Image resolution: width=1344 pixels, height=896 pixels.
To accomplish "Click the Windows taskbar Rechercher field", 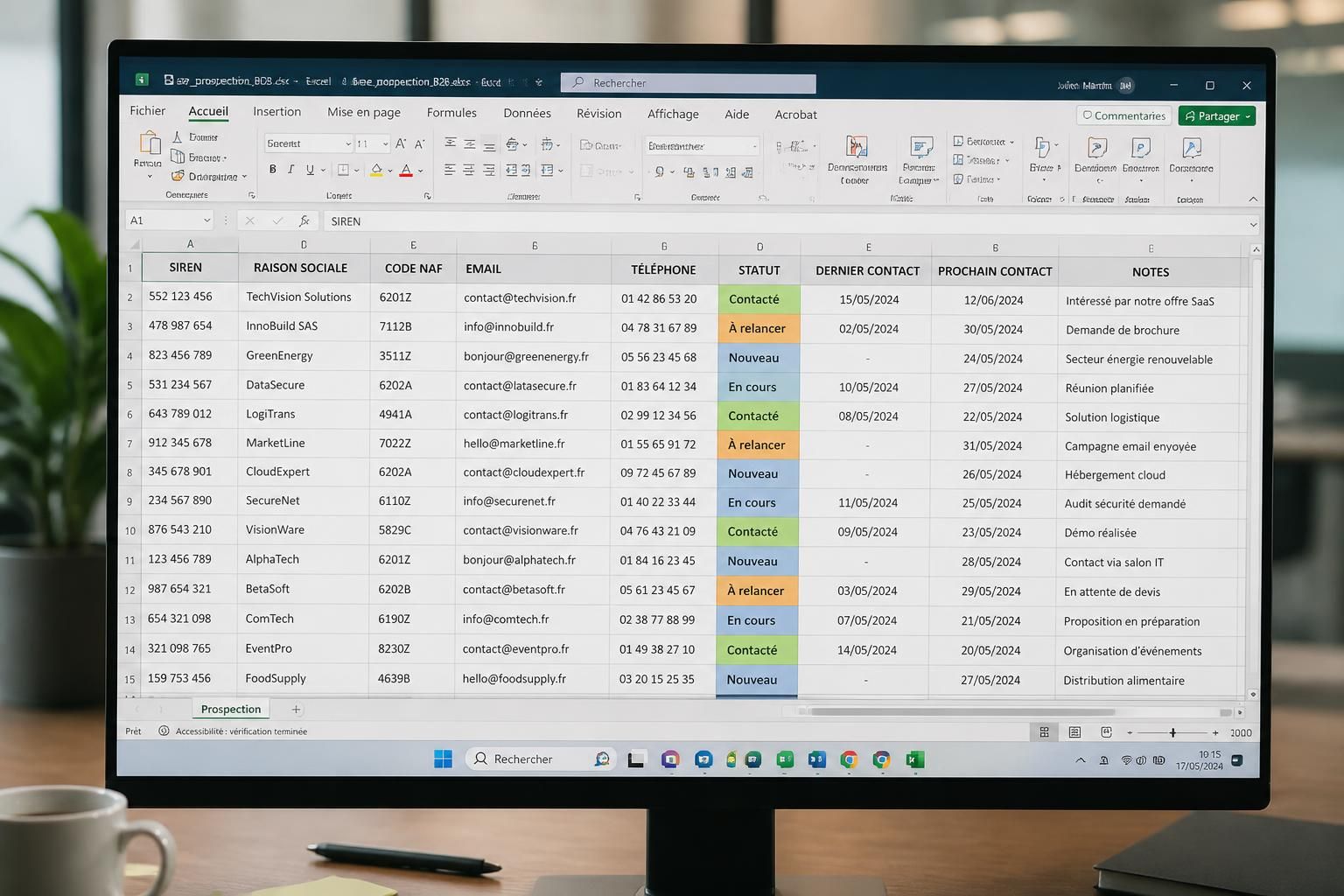I will coord(540,759).
